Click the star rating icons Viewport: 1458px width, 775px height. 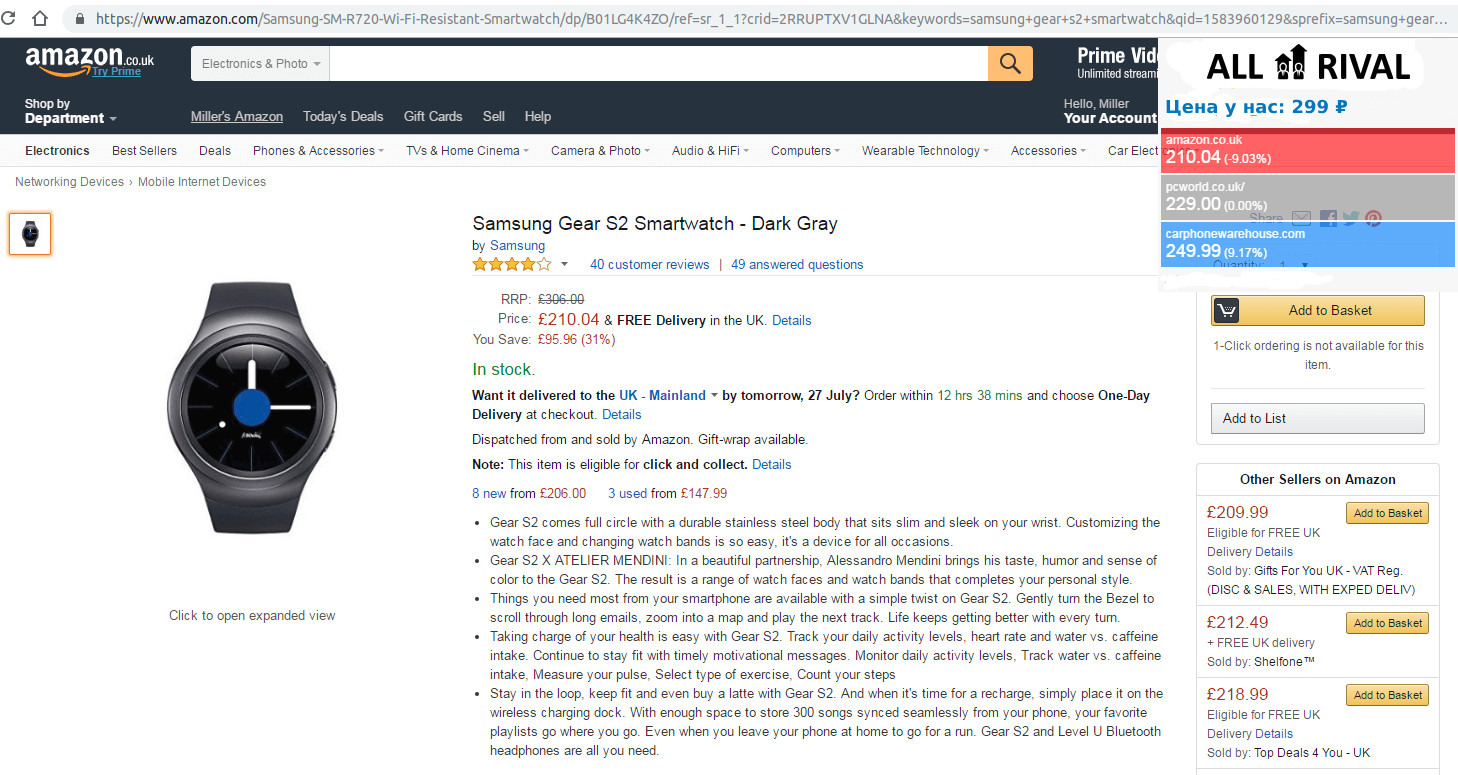(511, 265)
